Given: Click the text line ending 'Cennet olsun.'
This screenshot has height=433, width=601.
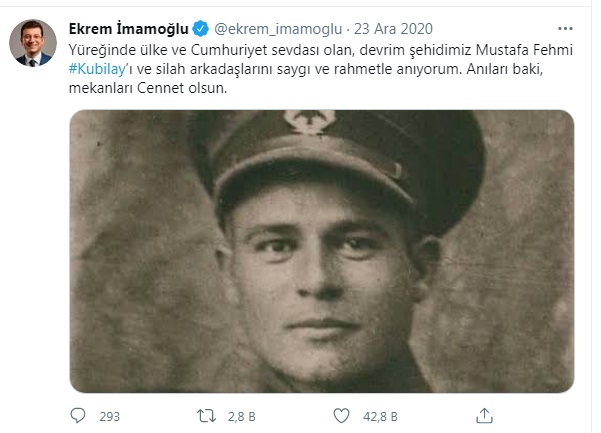Looking at the screenshot, I should (148, 88).
